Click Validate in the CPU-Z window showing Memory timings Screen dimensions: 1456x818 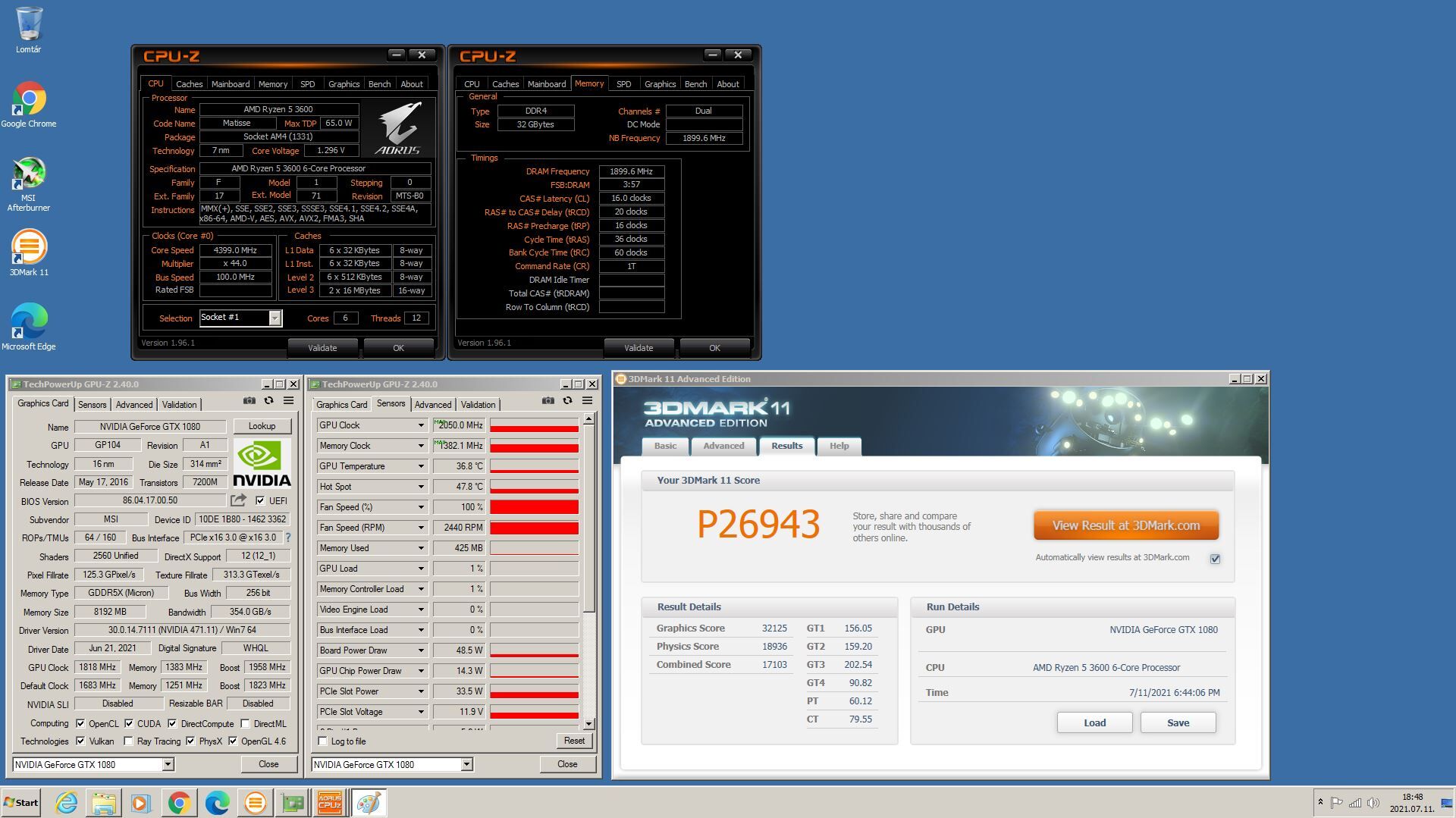point(639,348)
